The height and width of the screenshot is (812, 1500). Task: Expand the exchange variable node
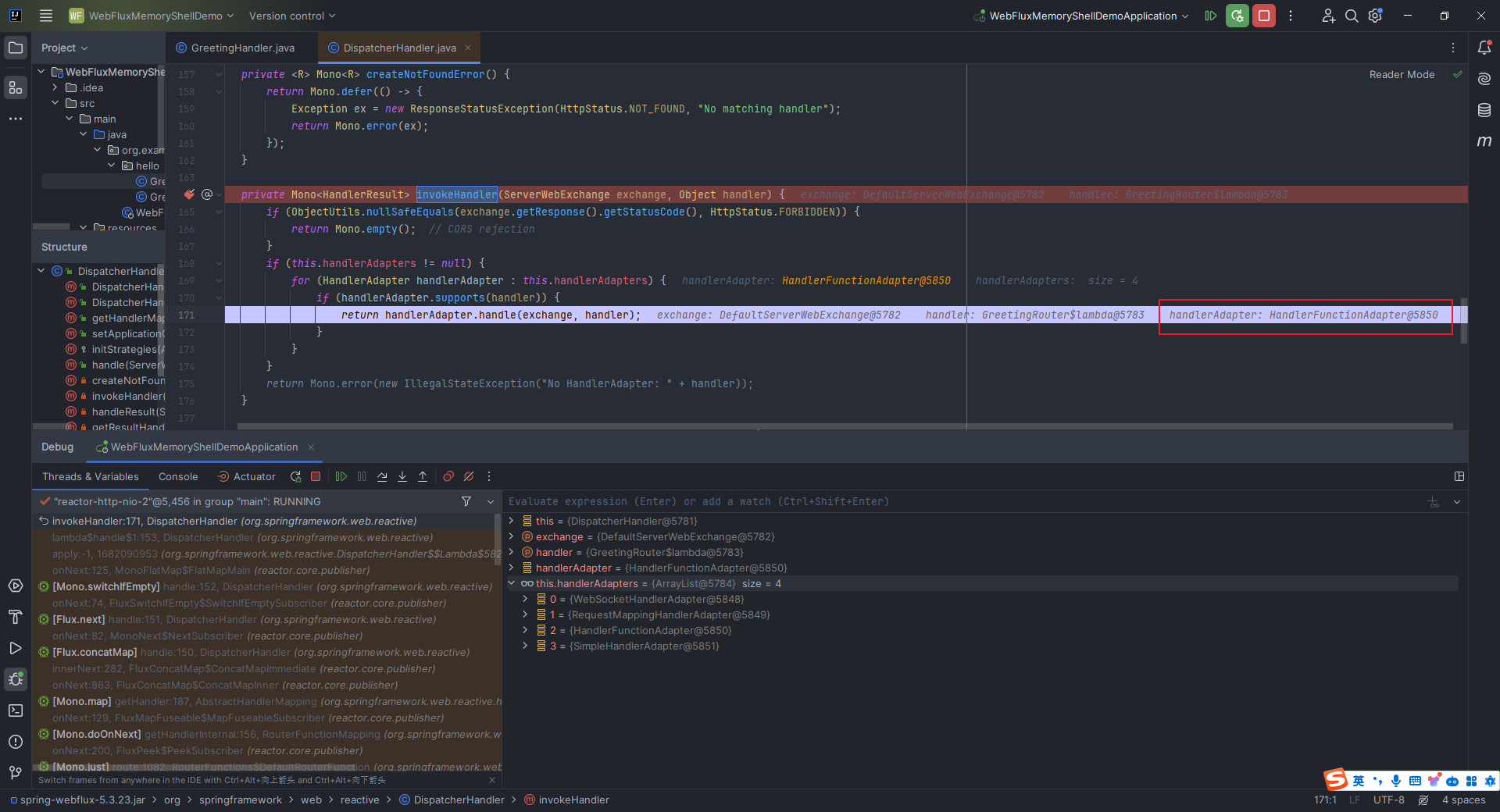[511, 536]
